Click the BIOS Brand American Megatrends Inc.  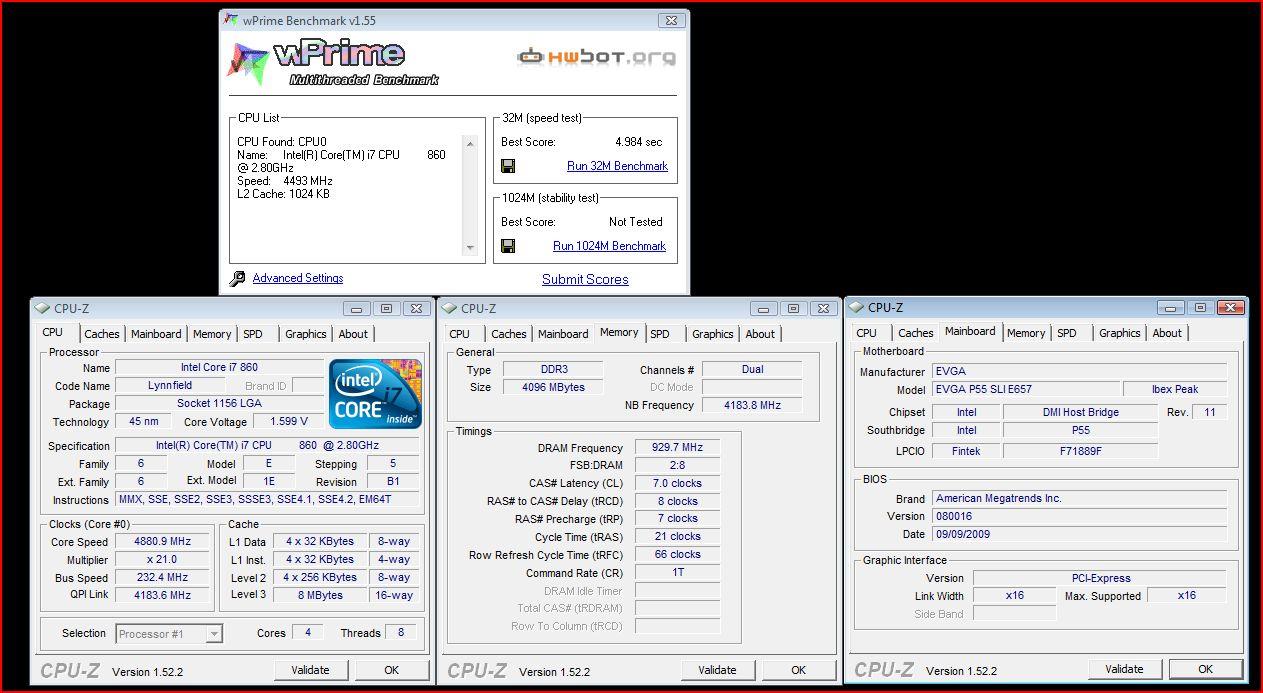1079,498
